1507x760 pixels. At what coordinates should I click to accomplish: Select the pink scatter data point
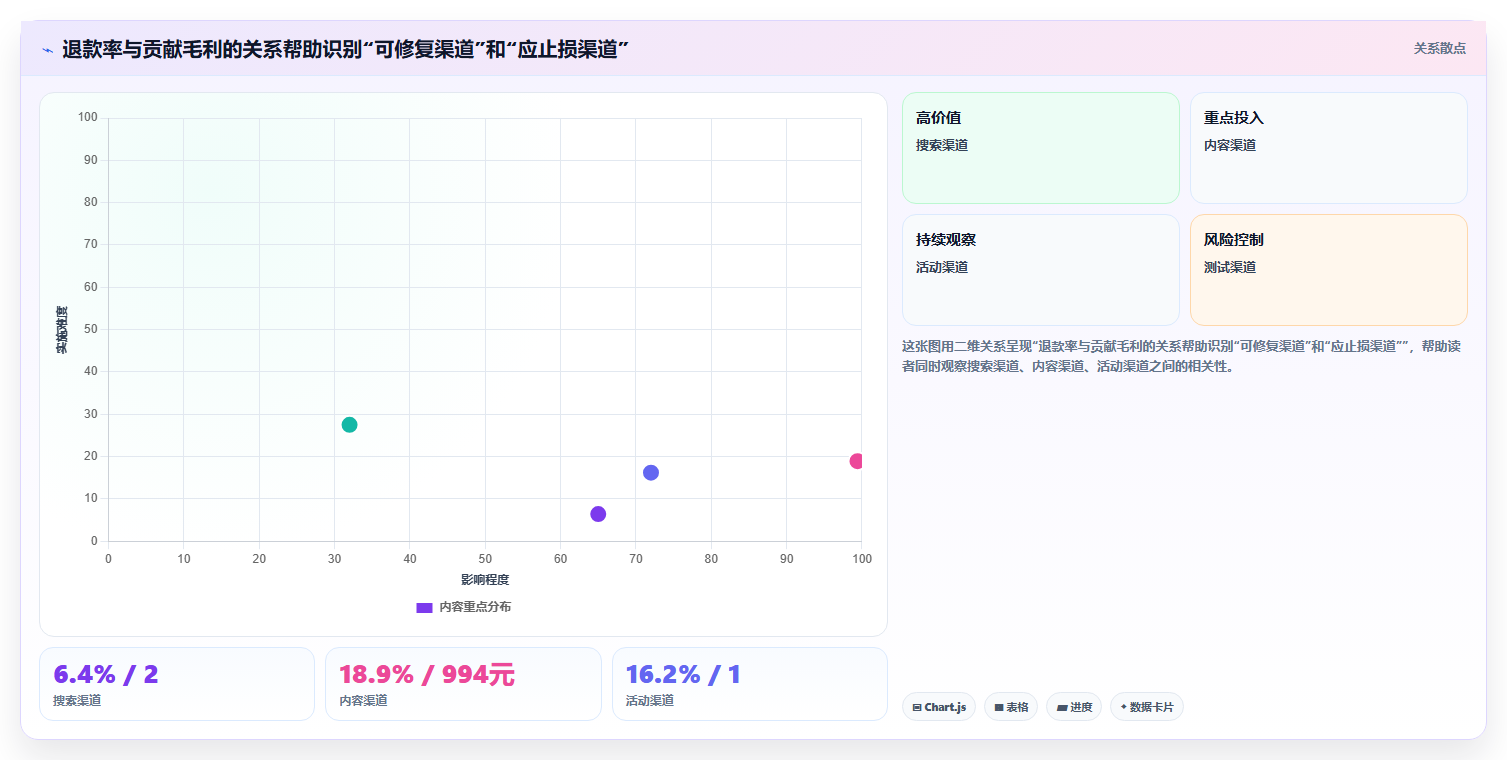point(856,461)
